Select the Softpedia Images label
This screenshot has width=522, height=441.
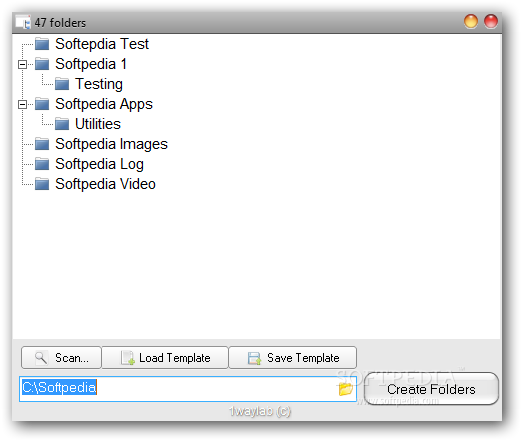111,144
